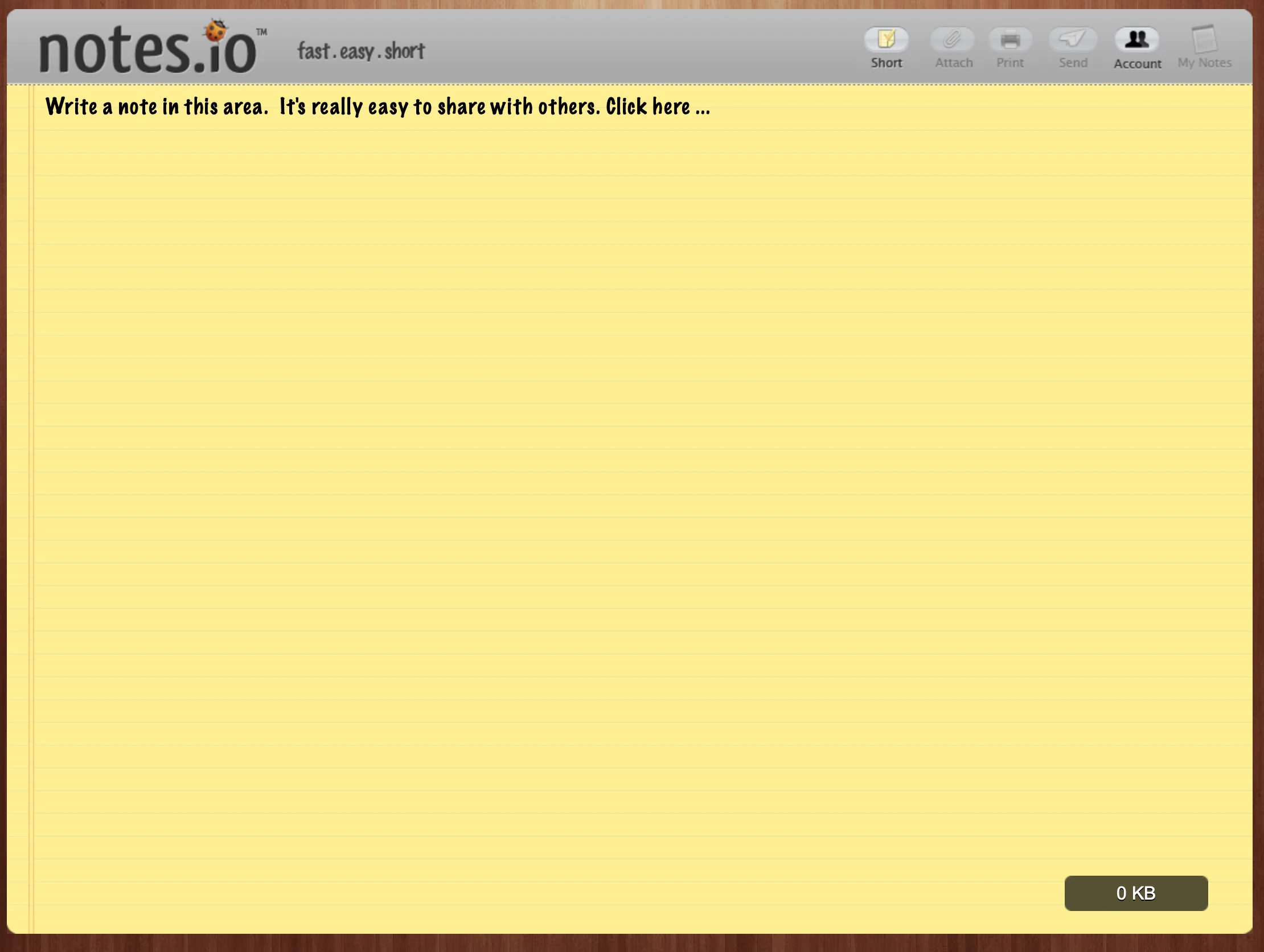The width and height of the screenshot is (1264, 952).
Task: Click the Send paper plane icon
Action: pos(1073,39)
